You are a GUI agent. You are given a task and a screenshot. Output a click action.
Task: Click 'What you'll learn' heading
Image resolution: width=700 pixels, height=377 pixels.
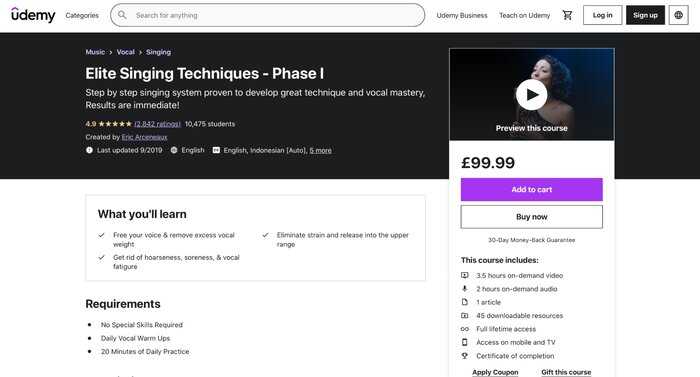pyautogui.click(x=142, y=214)
